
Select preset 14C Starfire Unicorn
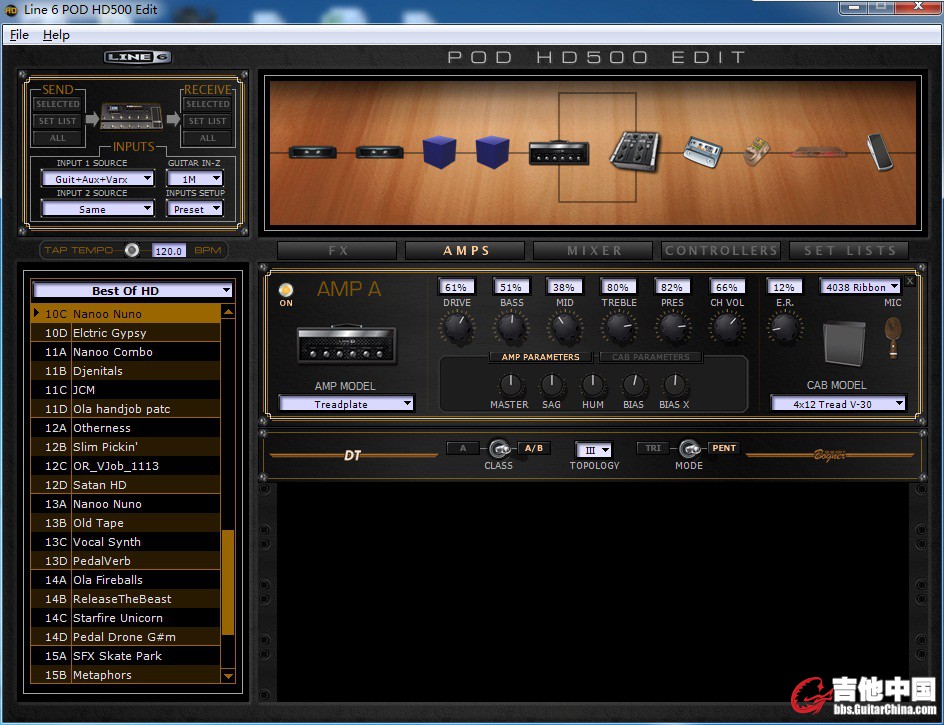point(125,618)
